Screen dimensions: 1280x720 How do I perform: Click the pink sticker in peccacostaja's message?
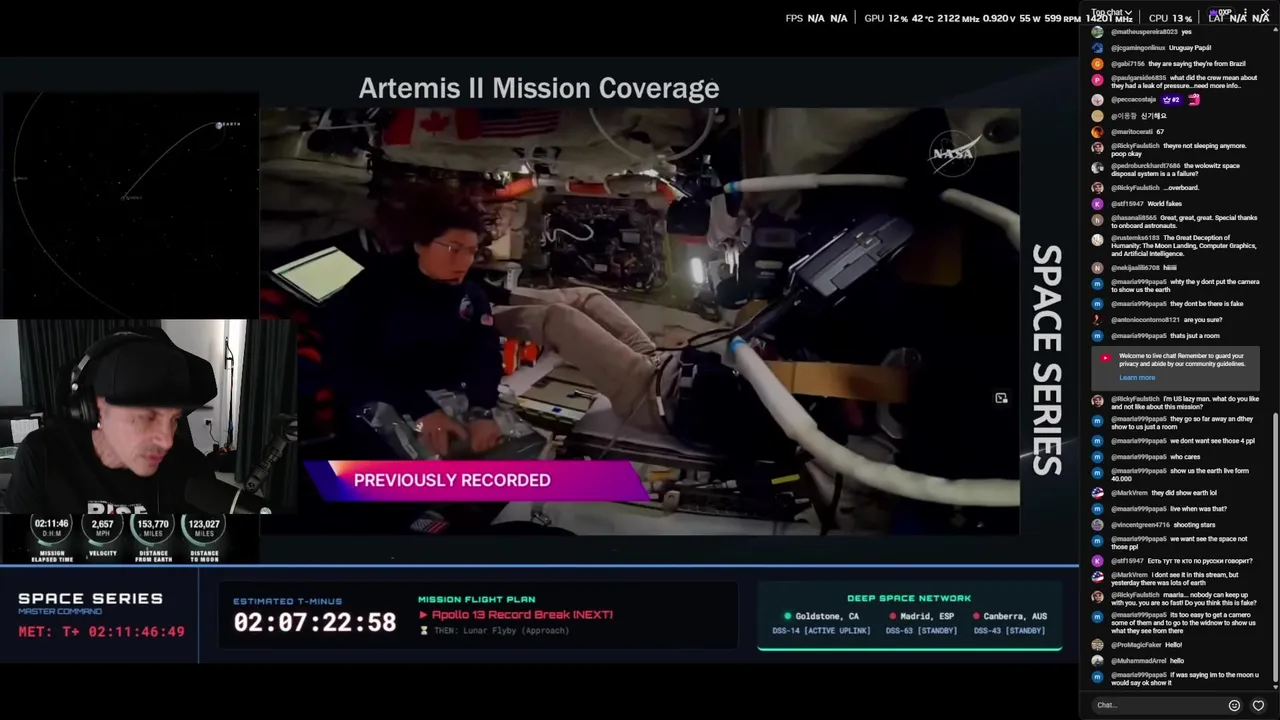pos(1194,100)
